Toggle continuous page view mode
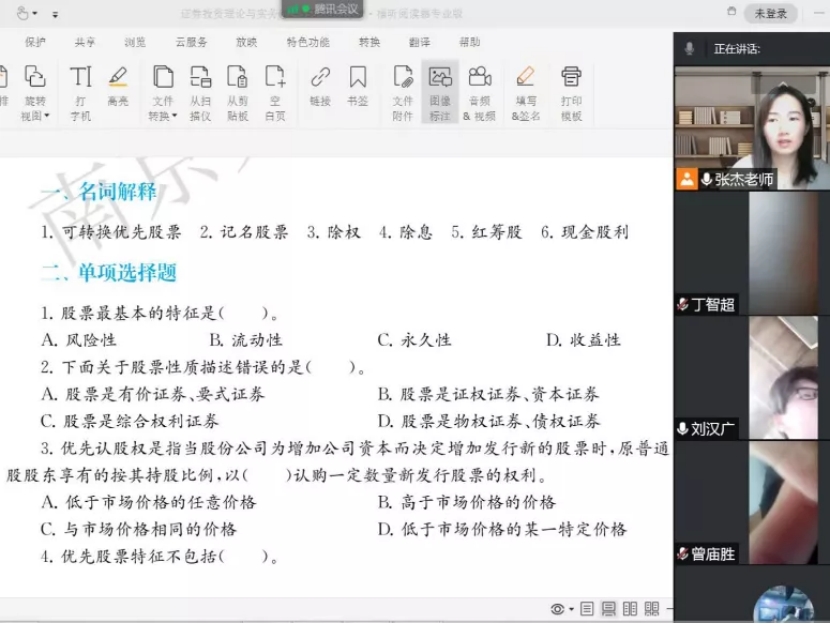 tap(608, 609)
